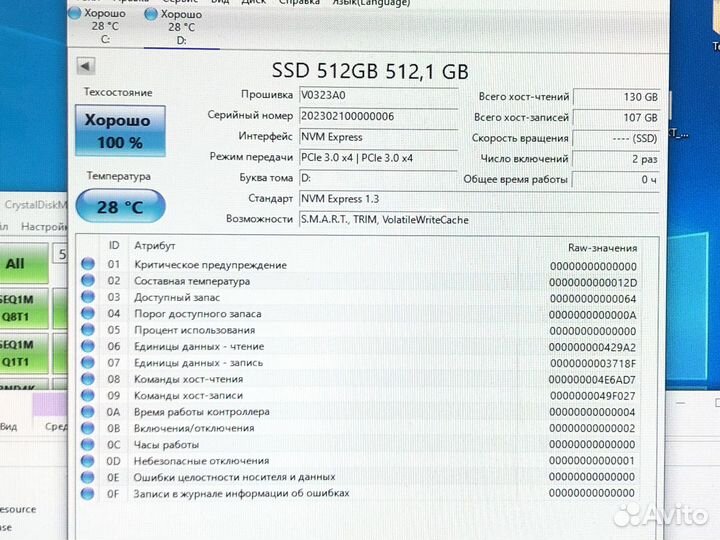Click the All button in CrystalDiskMark
This screenshot has width=720, height=540.
[24, 264]
